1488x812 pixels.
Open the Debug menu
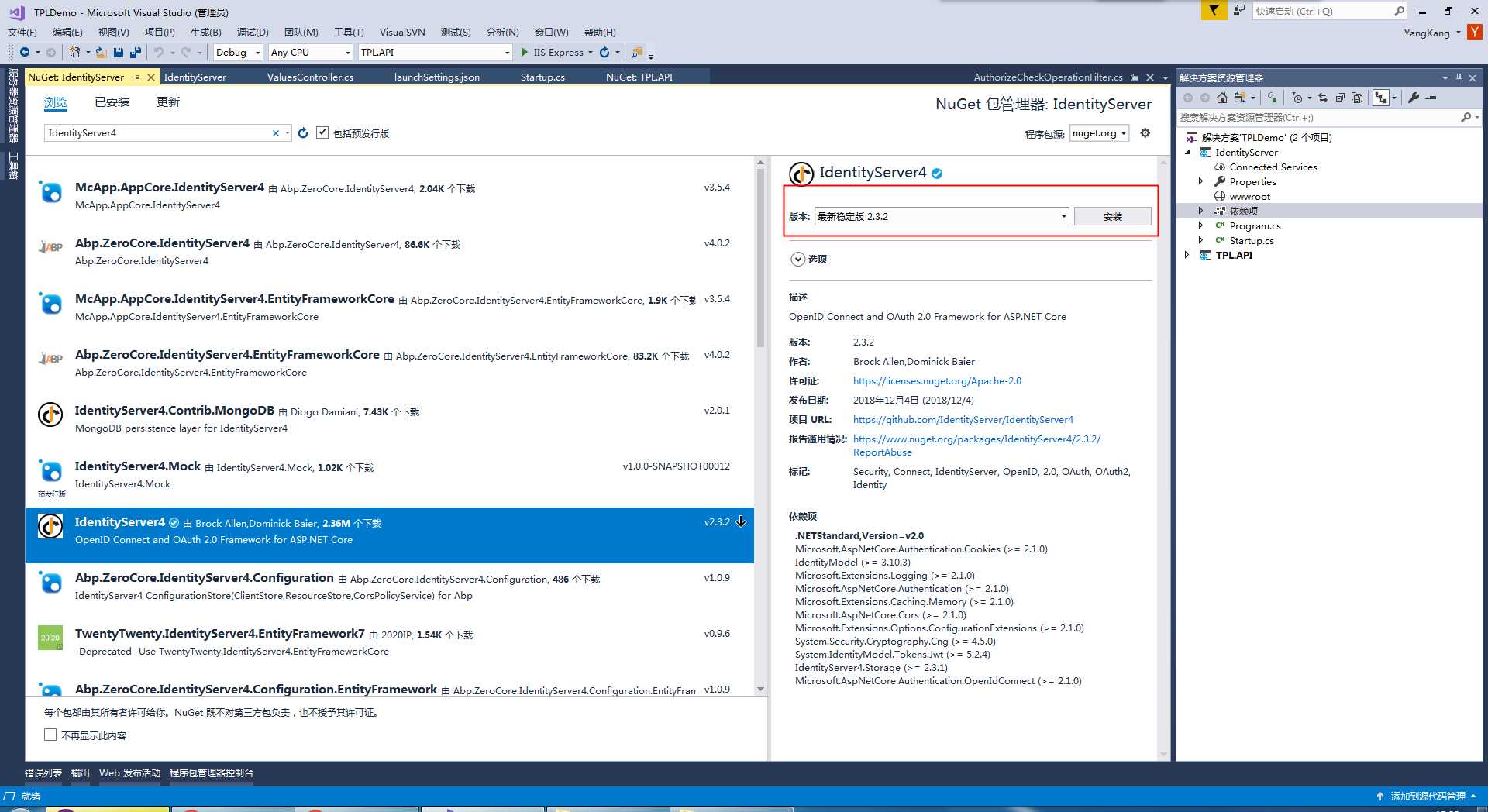pyautogui.click(x=253, y=32)
